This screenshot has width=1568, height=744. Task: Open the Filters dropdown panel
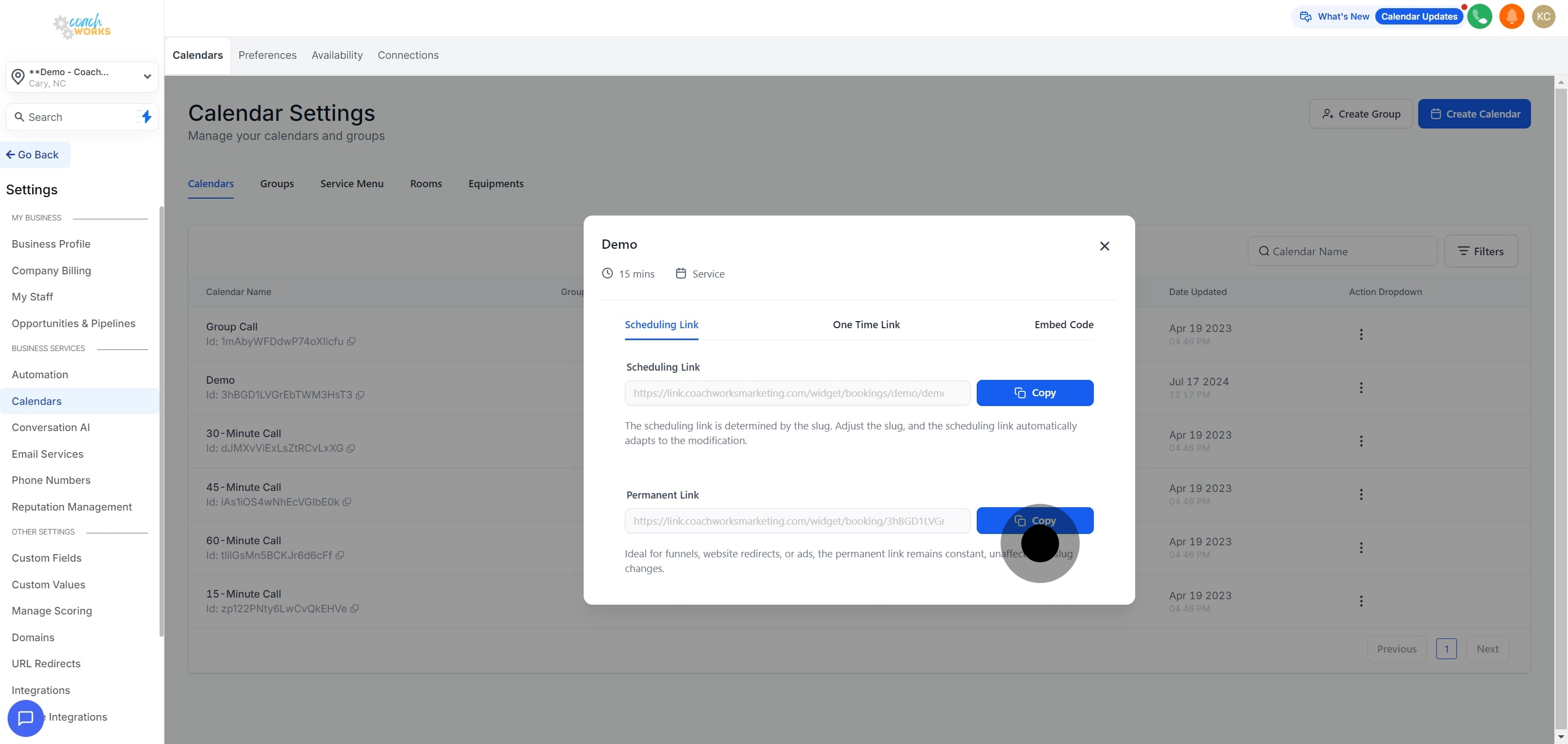click(x=1481, y=251)
